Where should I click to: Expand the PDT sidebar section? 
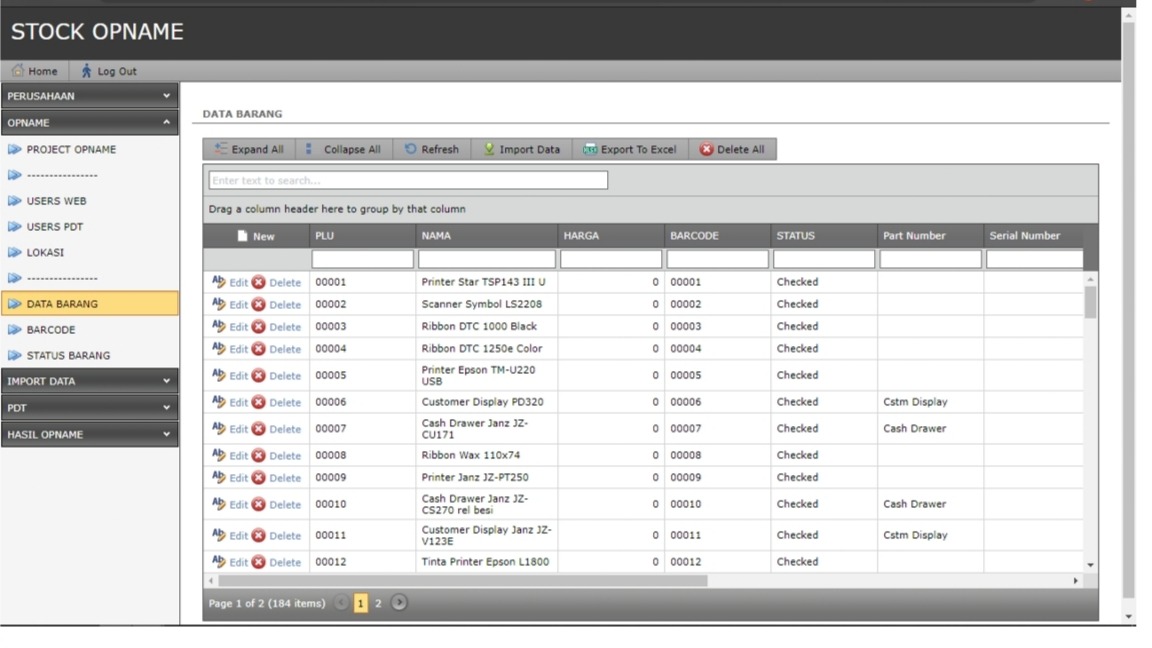pyautogui.click(x=89, y=408)
